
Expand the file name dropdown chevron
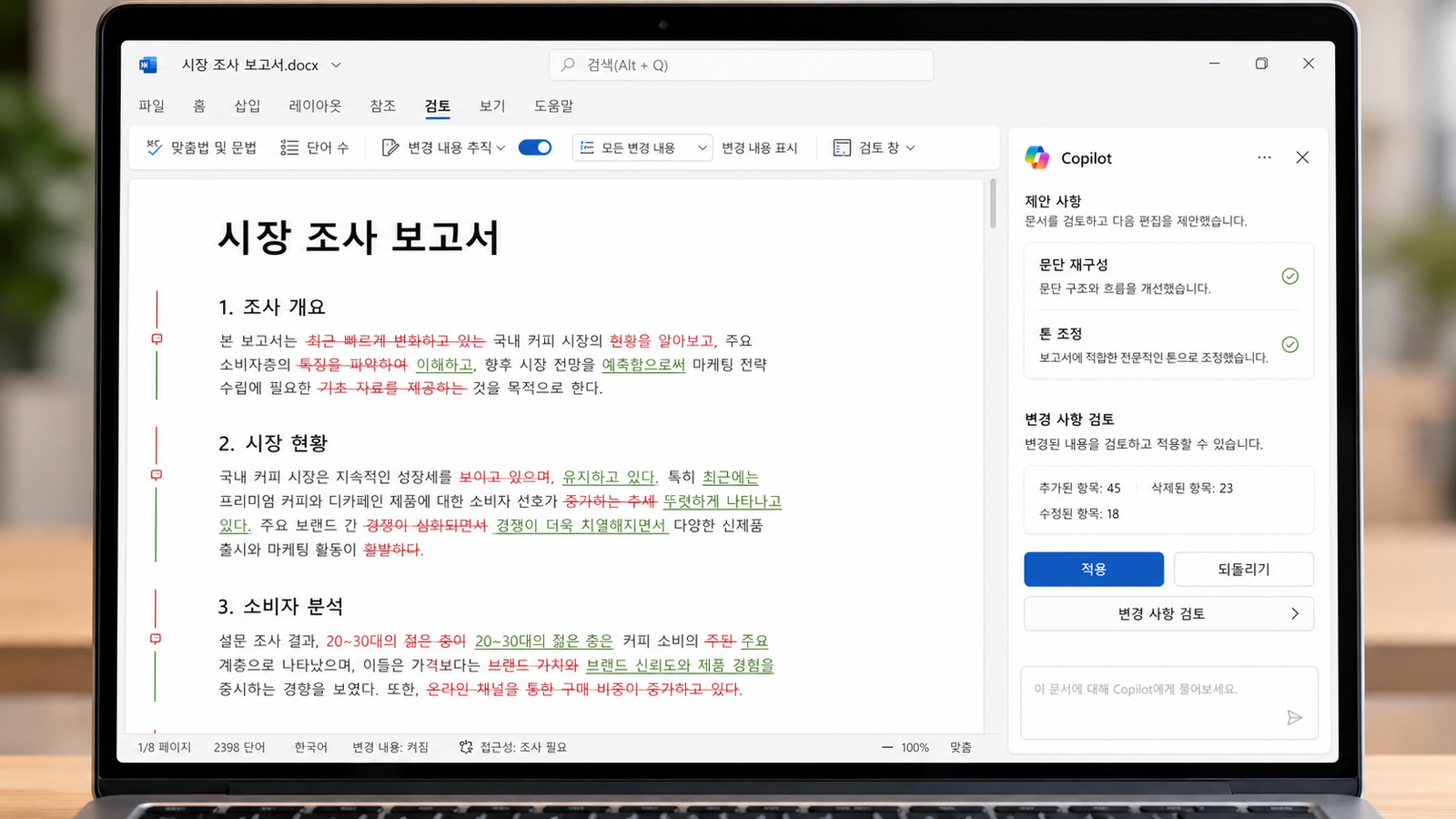pos(336,65)
